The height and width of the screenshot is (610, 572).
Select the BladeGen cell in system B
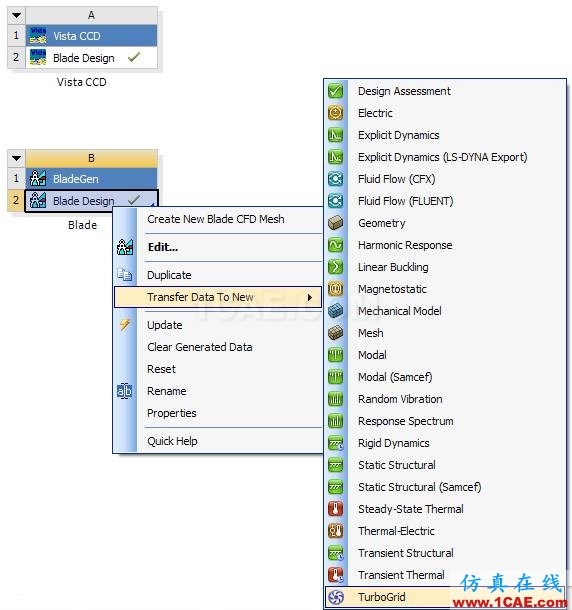91,179
